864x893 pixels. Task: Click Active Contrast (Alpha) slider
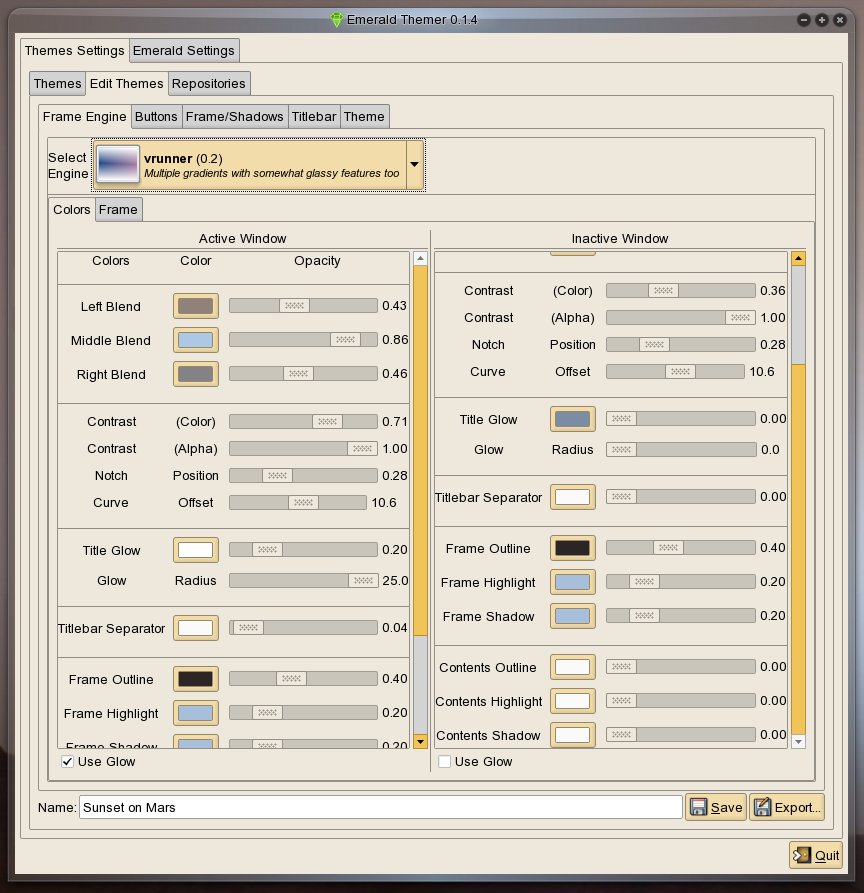(x=303, y=448)
